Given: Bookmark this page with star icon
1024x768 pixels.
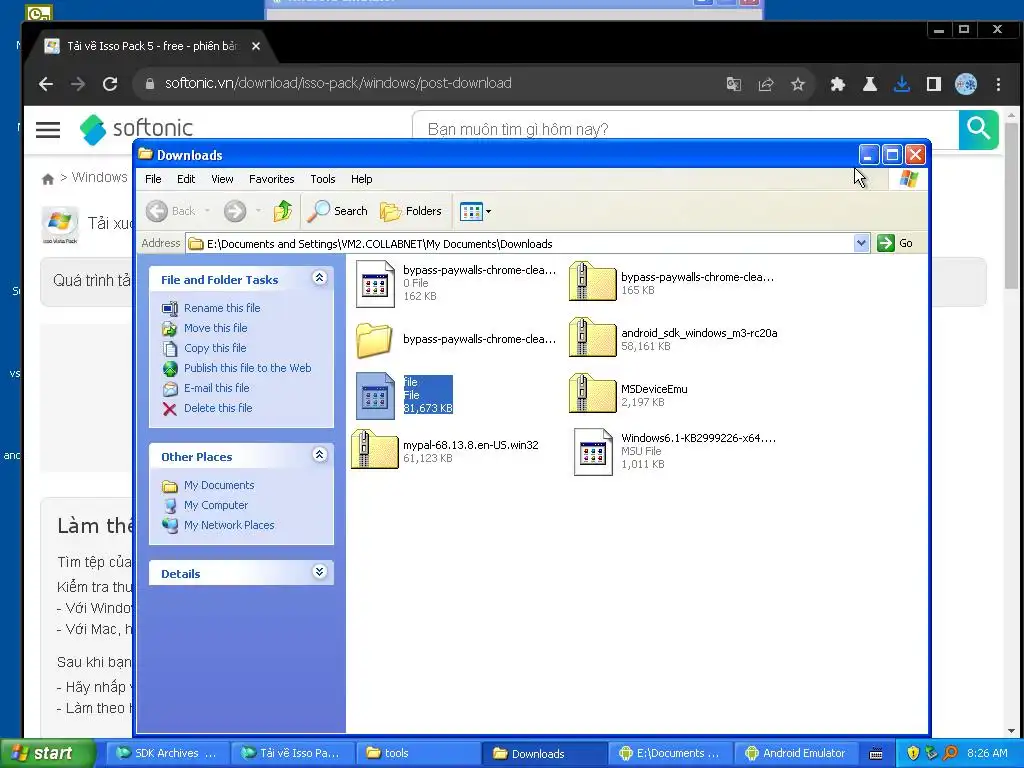Looking at the screenshot, I should (x=797, y=84).
